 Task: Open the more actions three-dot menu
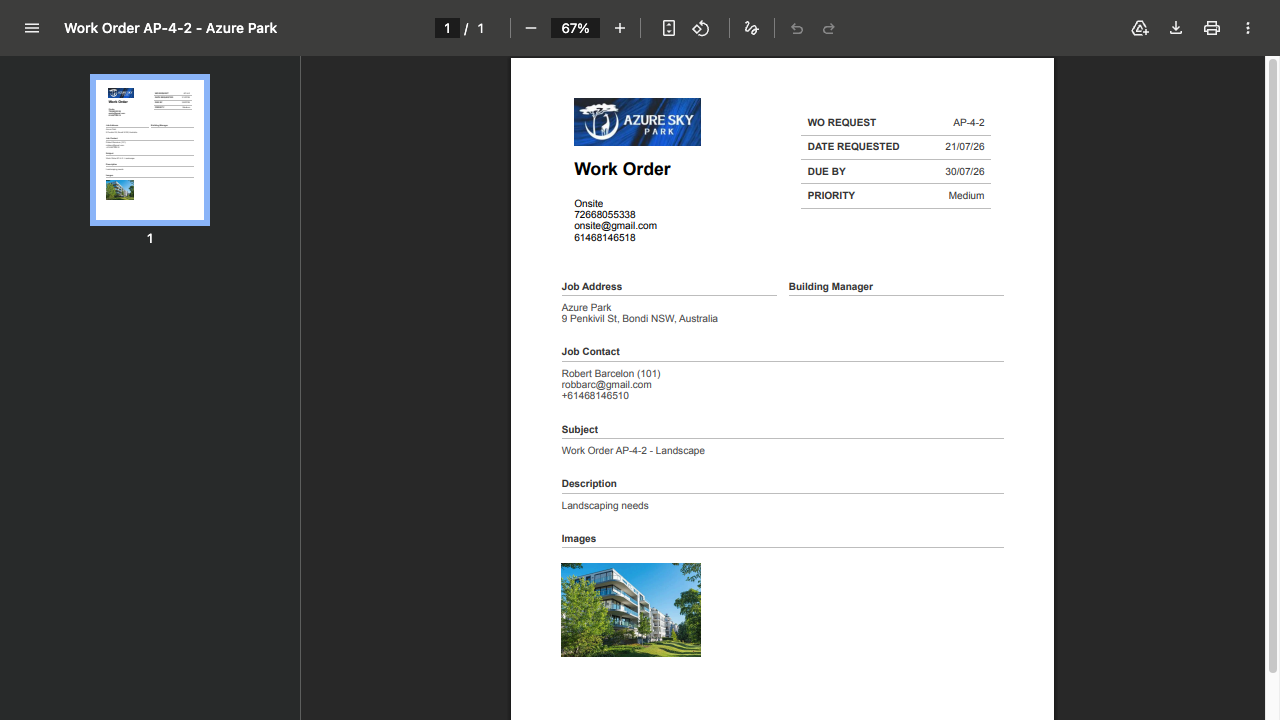pos(1248,28)
